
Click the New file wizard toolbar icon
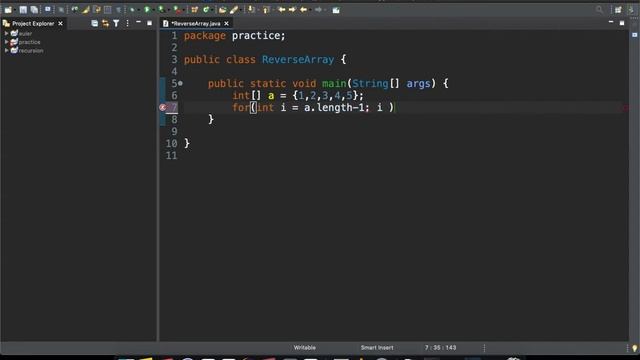point(8,10)
